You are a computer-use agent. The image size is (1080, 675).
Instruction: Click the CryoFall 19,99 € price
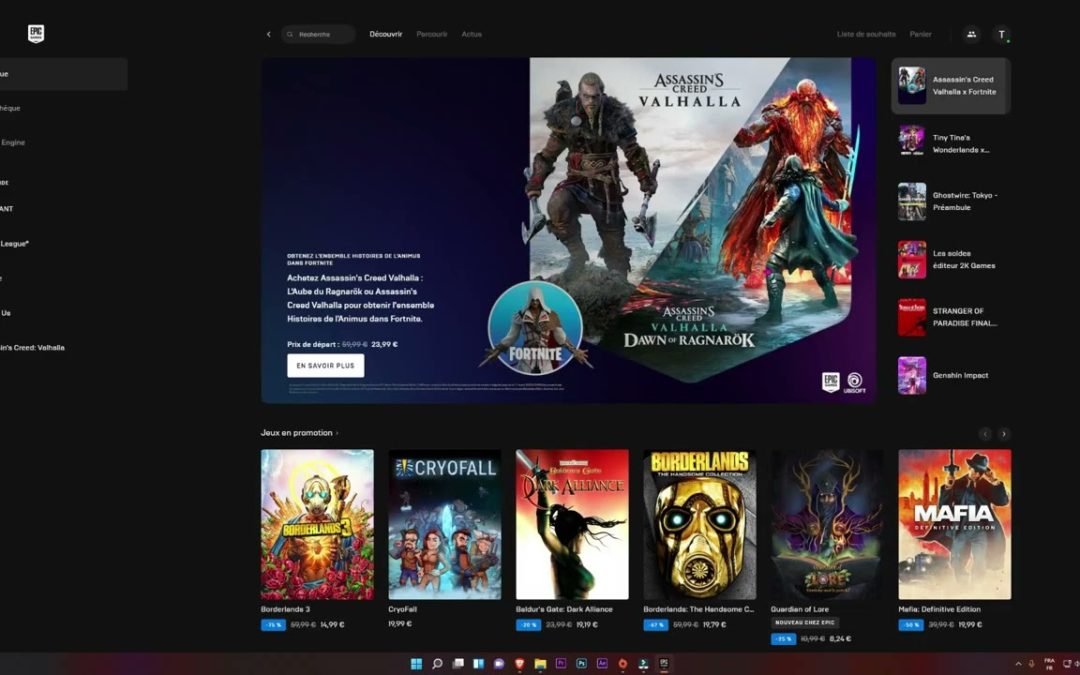coord(399,623)
